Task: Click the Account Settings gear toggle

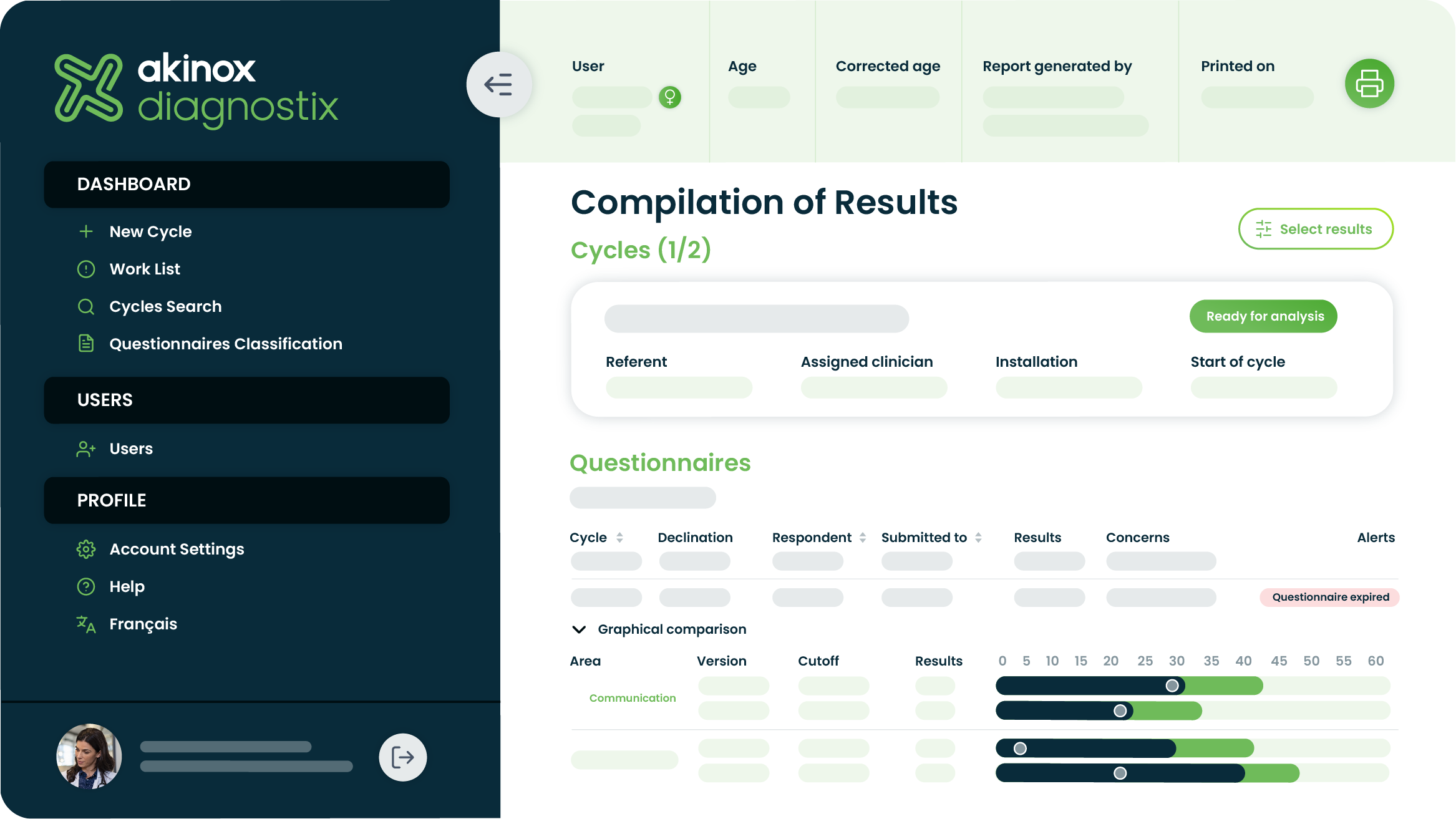Action: (86, 549)
